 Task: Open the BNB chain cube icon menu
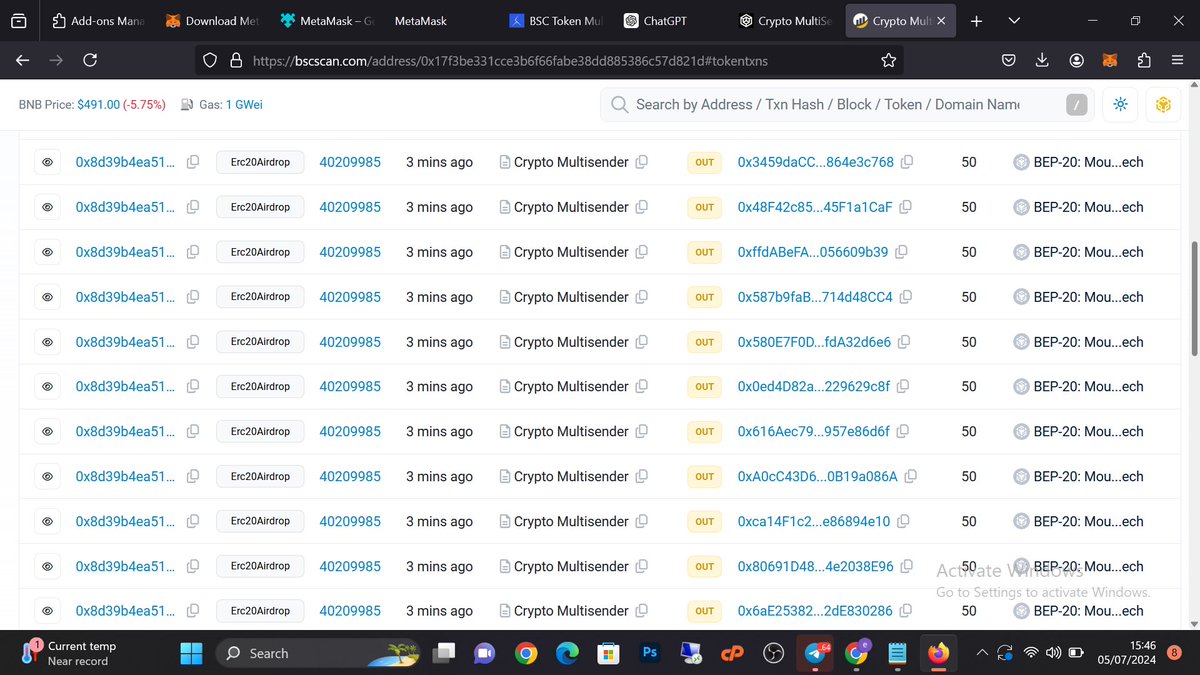(1163, 104)
